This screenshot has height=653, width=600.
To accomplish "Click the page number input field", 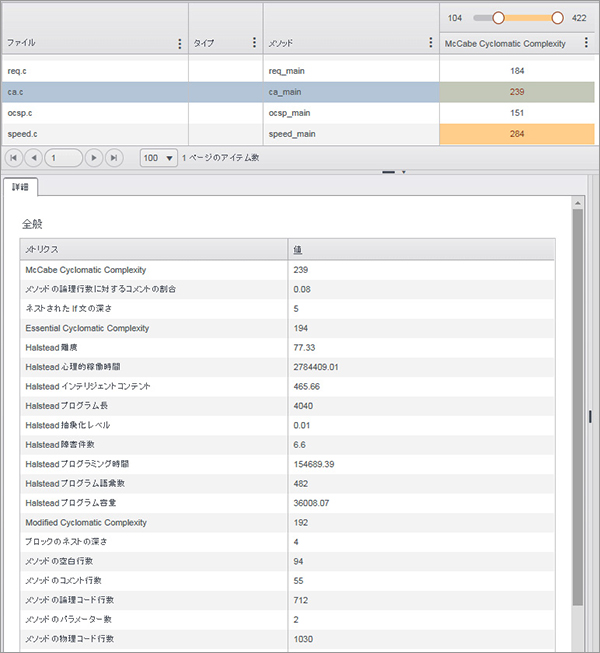I will [63, 158].
